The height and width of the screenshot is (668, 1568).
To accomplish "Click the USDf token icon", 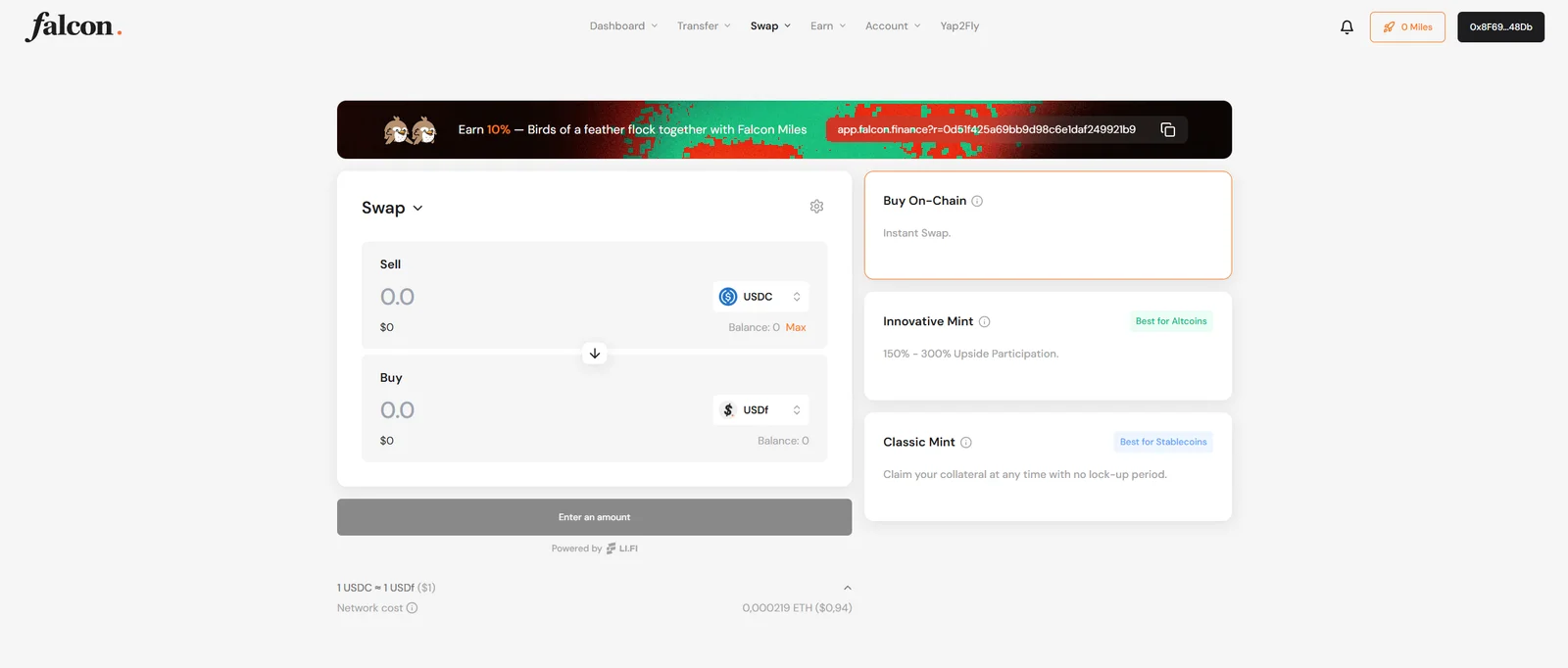I will tap(728, 410).
